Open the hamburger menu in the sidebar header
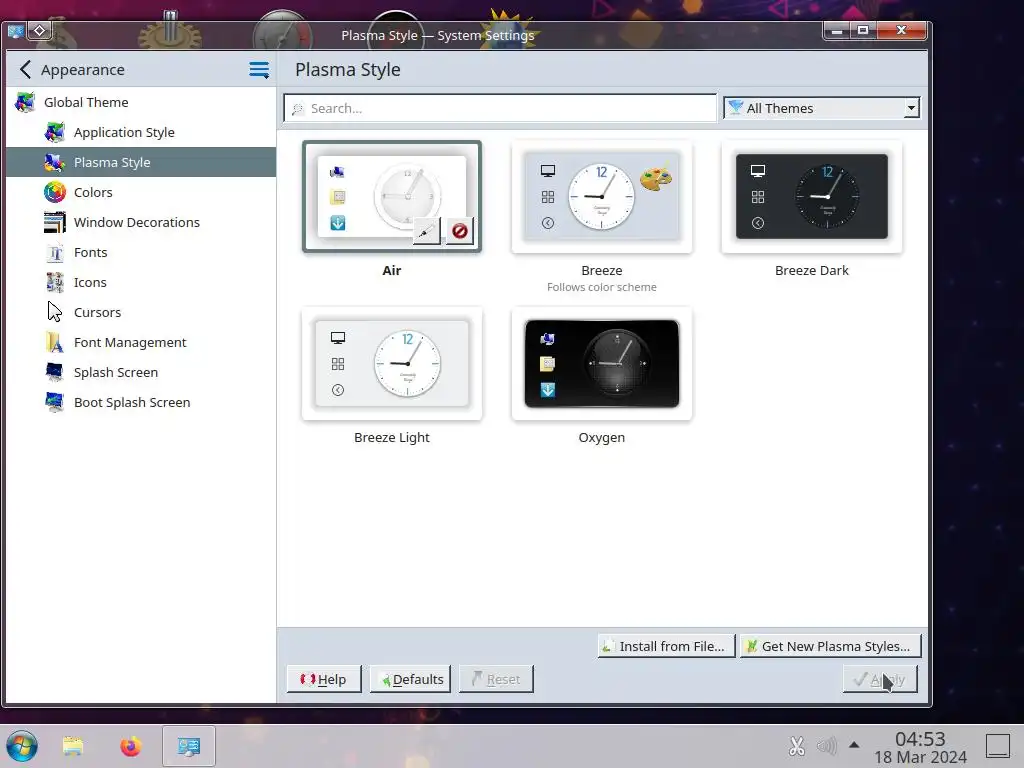The width and height of the screenshot is (1024, 768). pos(259,69)
